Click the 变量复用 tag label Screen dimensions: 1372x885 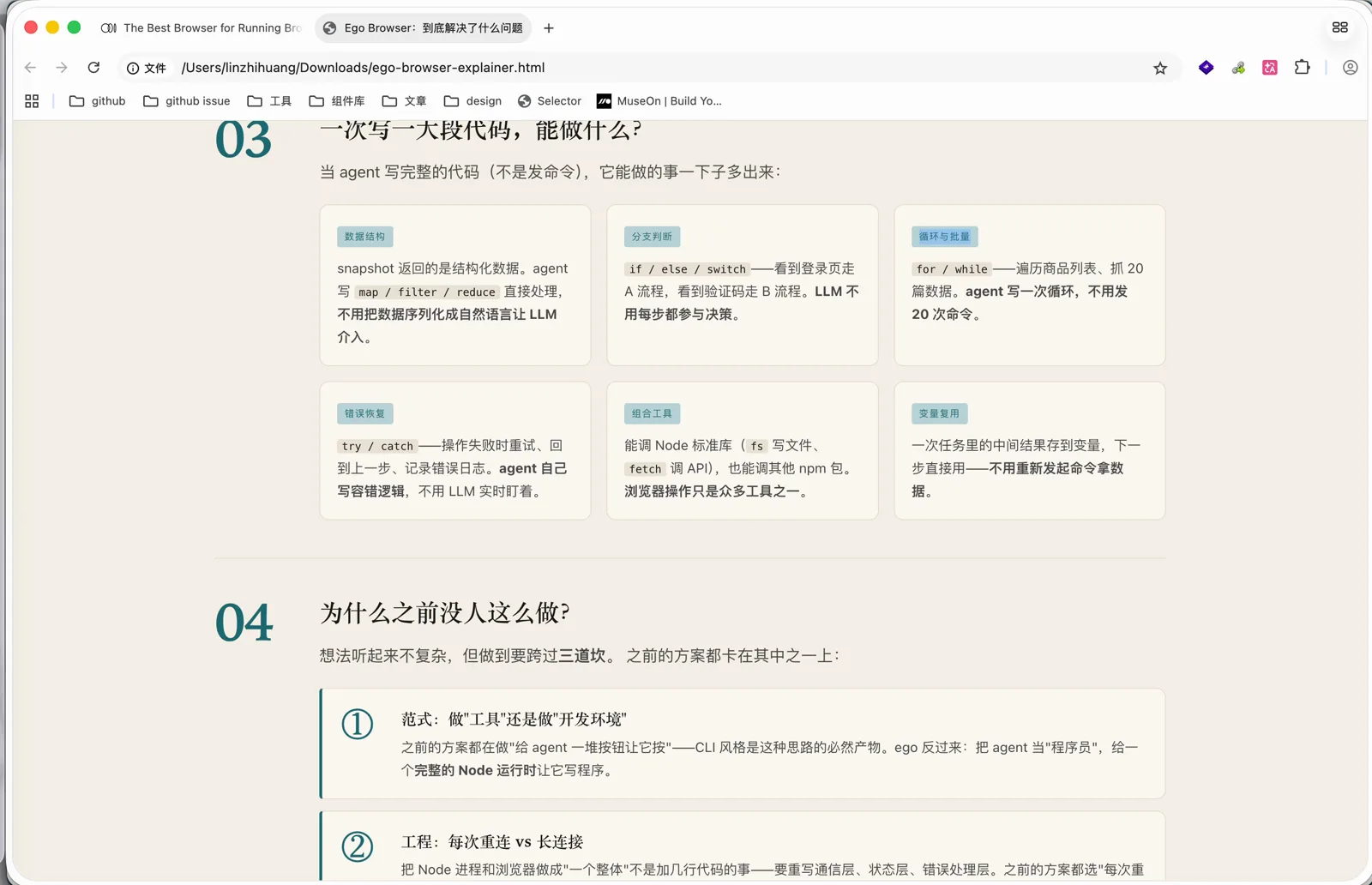point(940,413)
